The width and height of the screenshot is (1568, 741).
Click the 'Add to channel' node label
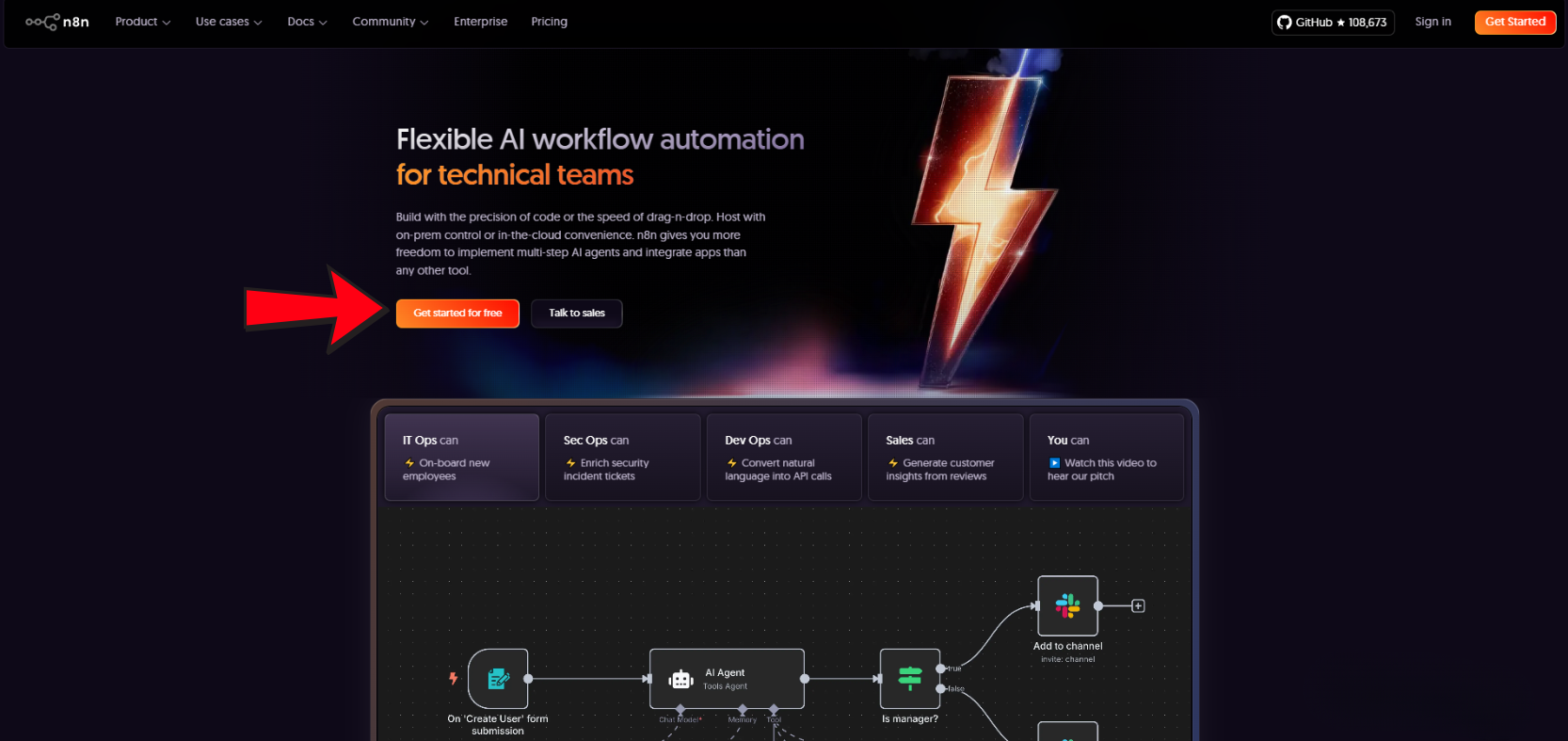(1067, 646)
